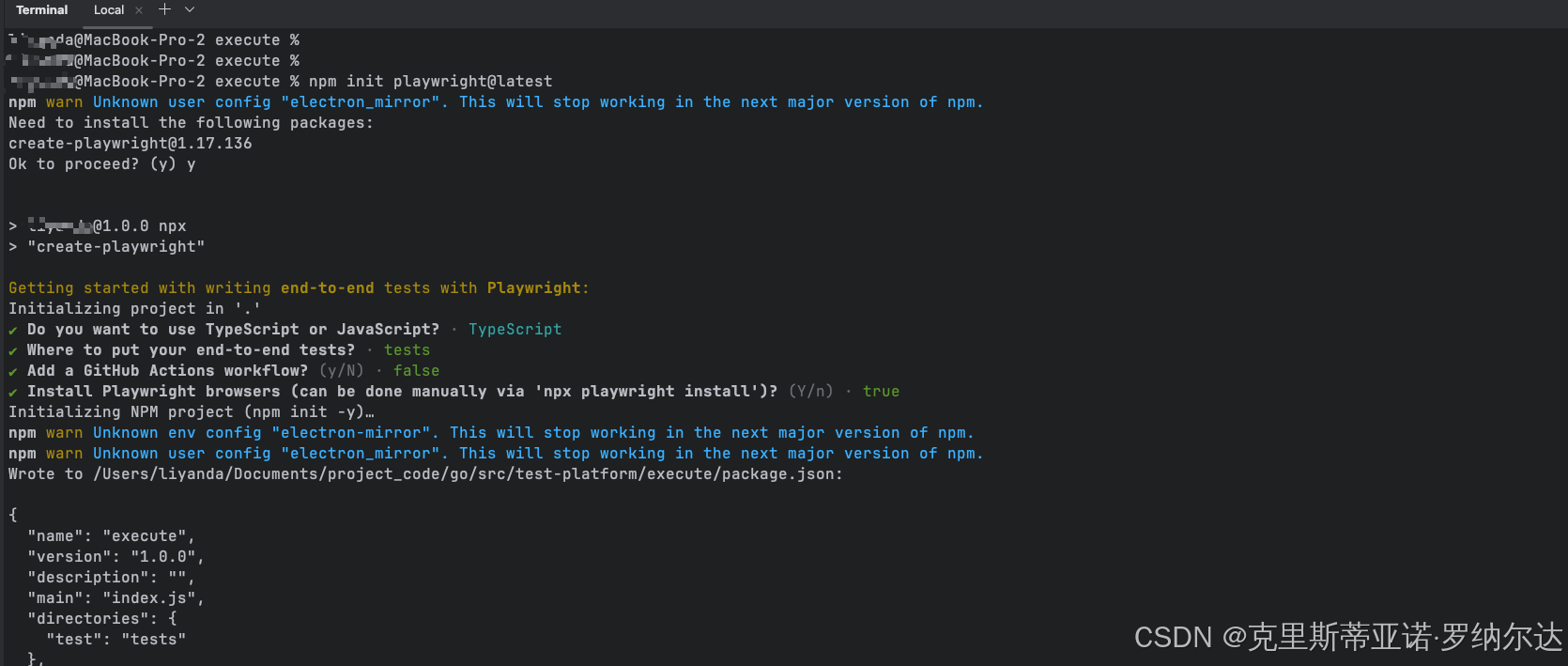
Task: Click 'Install Playwright browsers' prompt text
Action: click(x=402, y=392)
